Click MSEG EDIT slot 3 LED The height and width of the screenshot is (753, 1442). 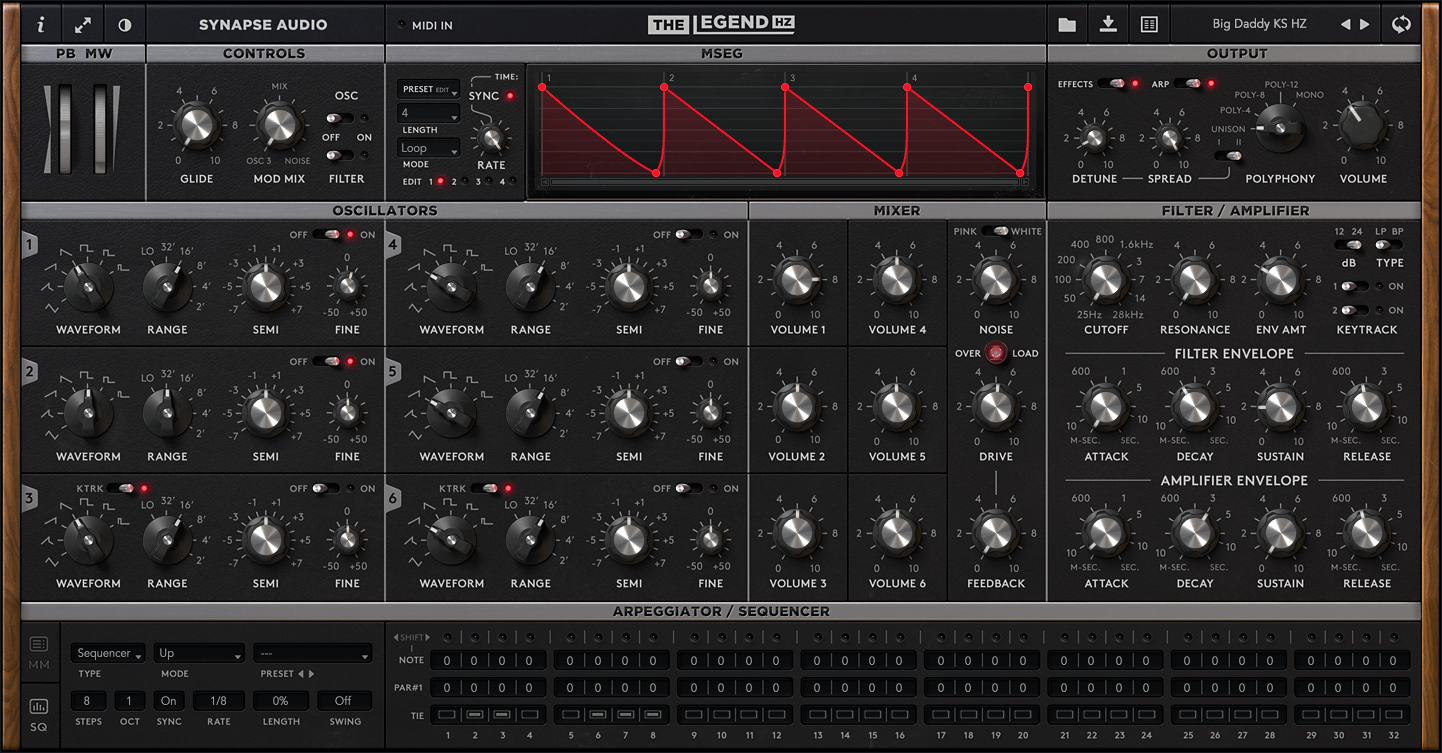point(488,182)
